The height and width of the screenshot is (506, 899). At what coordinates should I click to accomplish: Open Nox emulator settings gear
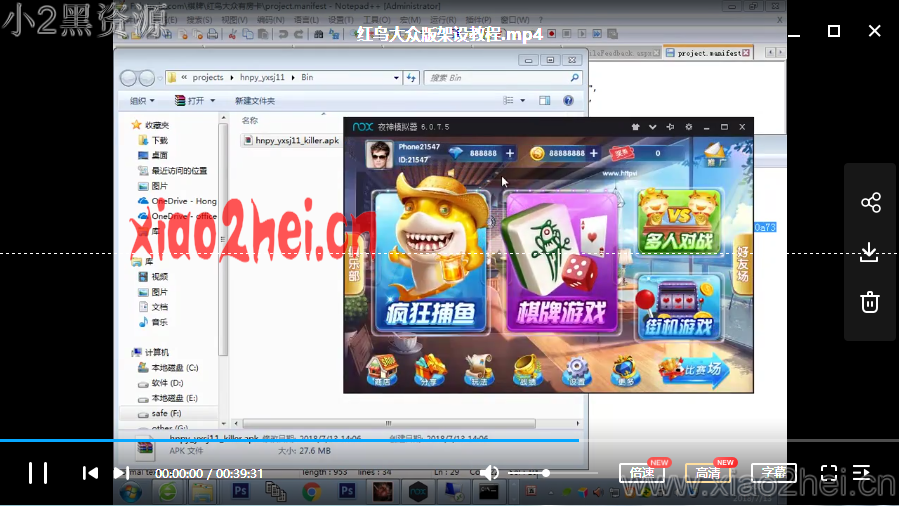point(689,127)
